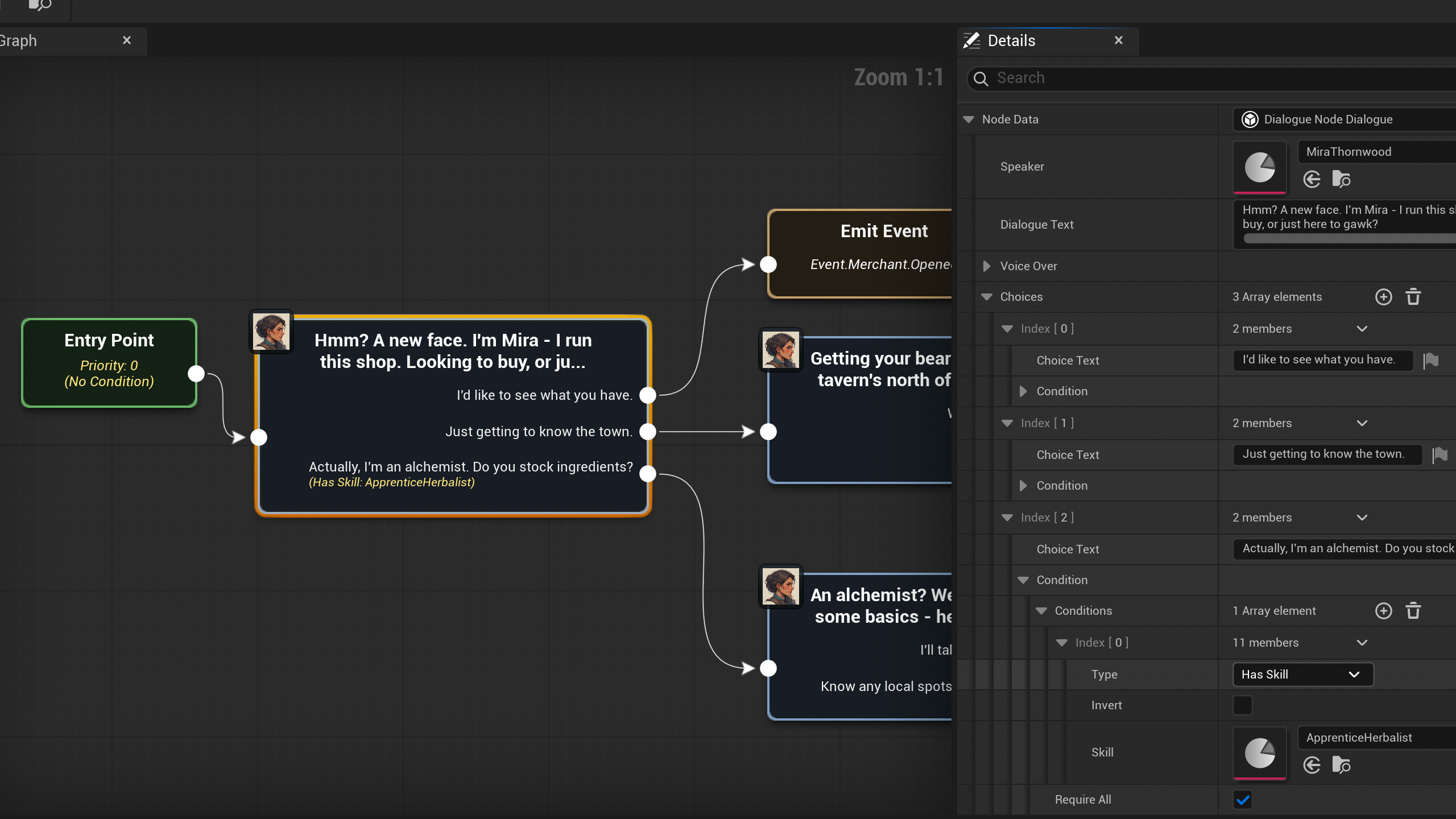
Task: Click the Speaker asset thumbnail for MiraThornwood
Action: [x=1259, y=167]
